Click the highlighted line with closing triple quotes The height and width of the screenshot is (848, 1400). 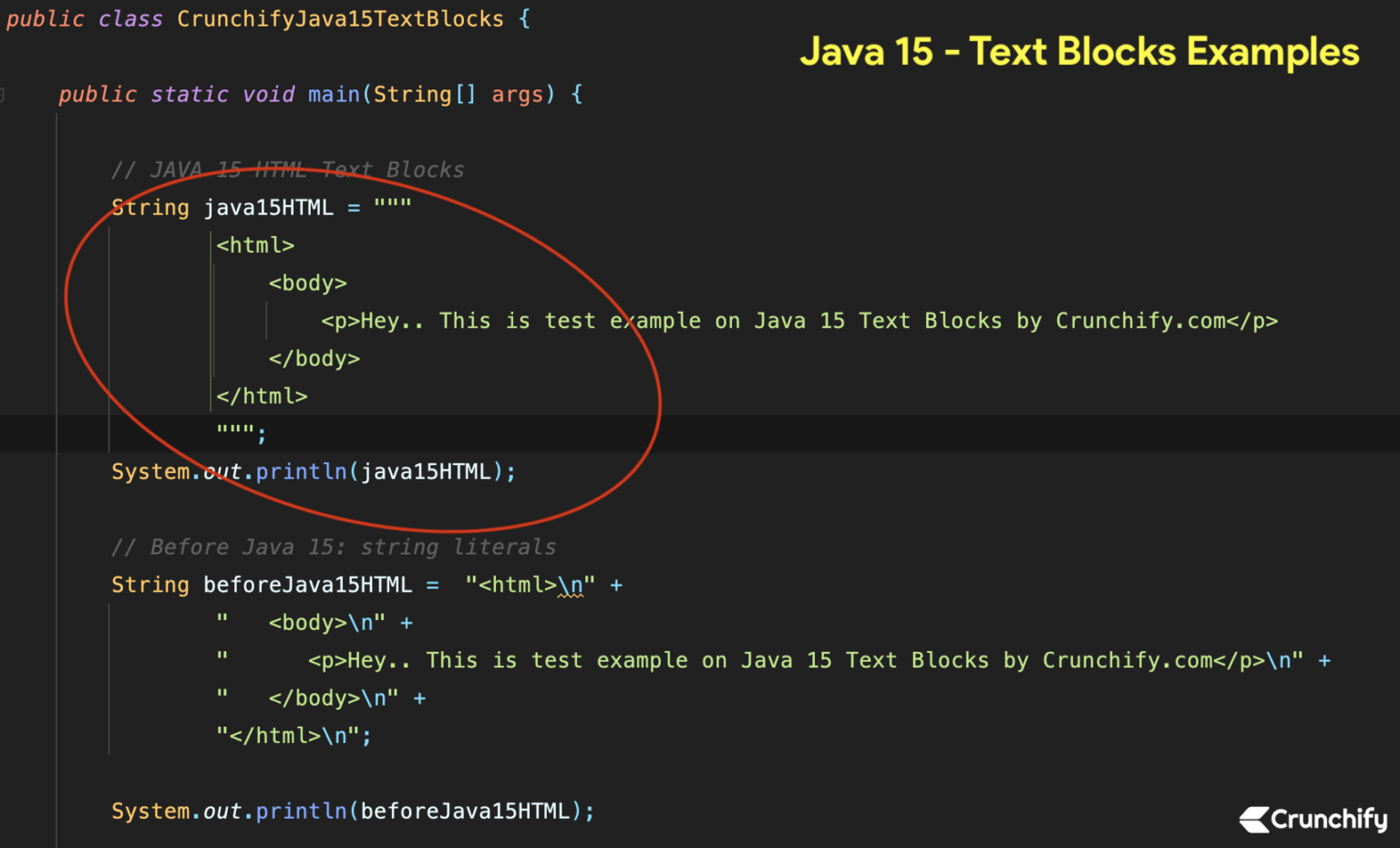(x=240, y=430)
